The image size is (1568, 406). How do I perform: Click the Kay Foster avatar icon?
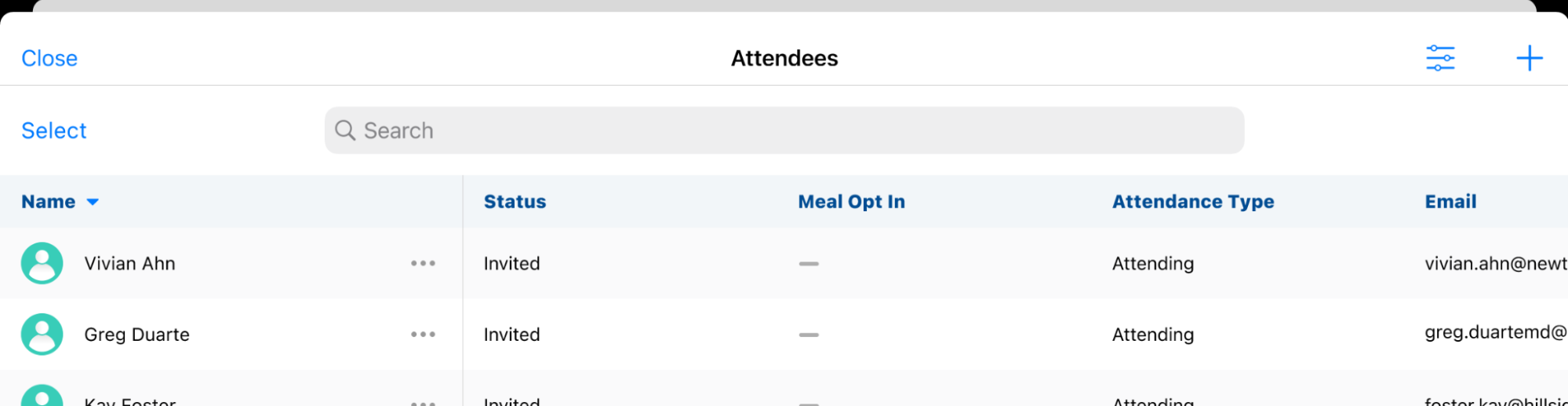pyautogui.click(x=42, y=398)
